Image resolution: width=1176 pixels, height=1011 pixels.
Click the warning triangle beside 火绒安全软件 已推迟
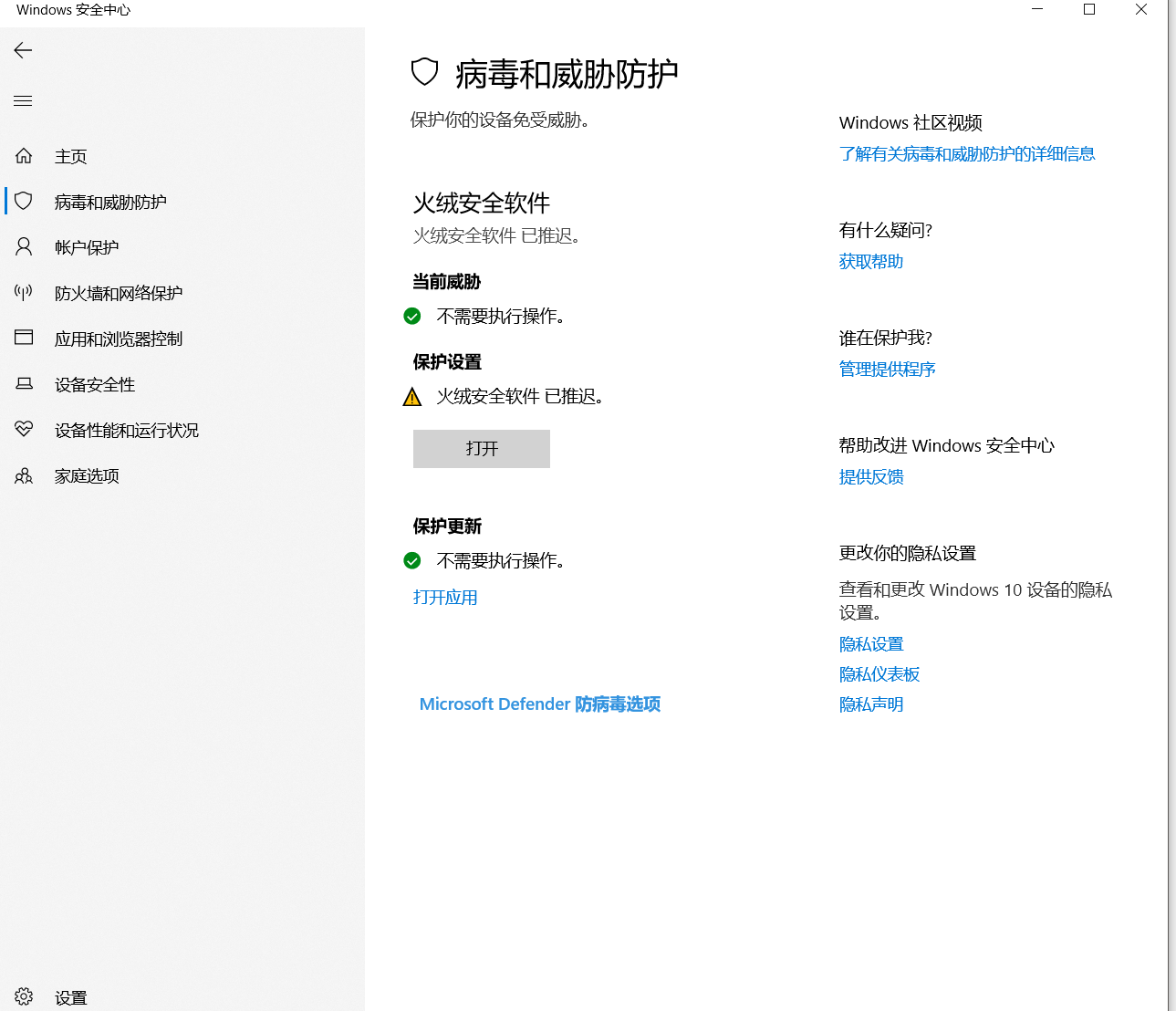tap(411, 396)
